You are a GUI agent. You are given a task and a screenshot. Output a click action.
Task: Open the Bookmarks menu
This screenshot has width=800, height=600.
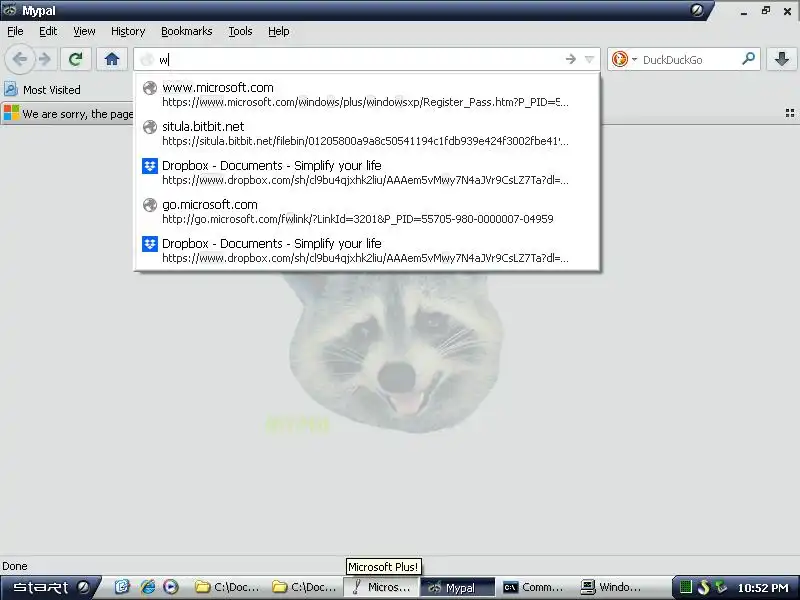point(187,31)
